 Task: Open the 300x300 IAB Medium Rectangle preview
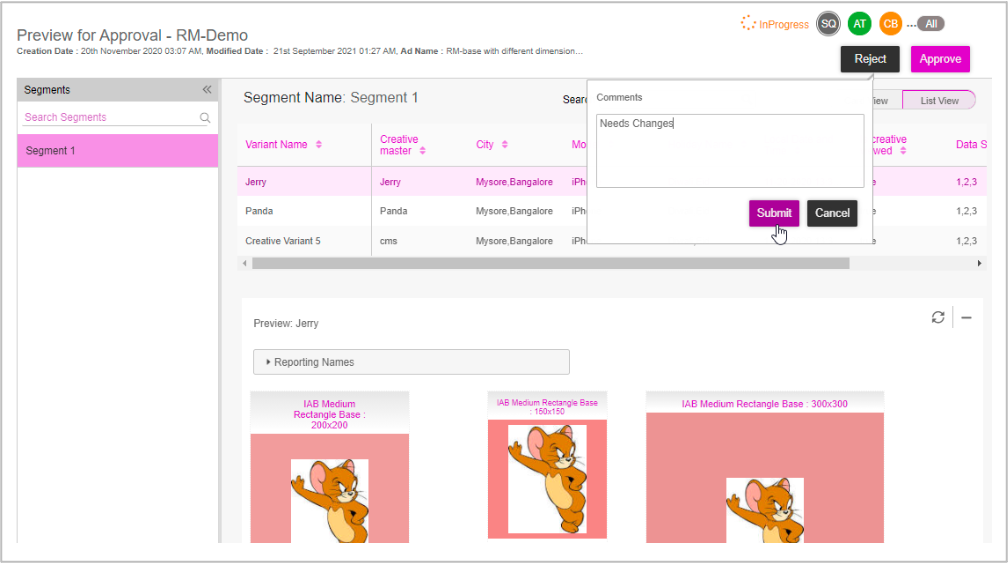pos(764,467)
